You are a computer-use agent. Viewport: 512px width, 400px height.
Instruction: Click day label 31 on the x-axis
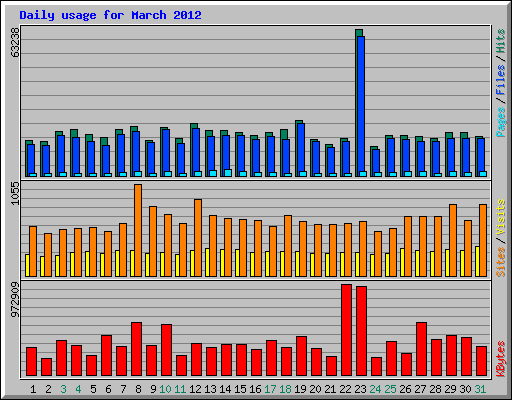click(480, 389)
